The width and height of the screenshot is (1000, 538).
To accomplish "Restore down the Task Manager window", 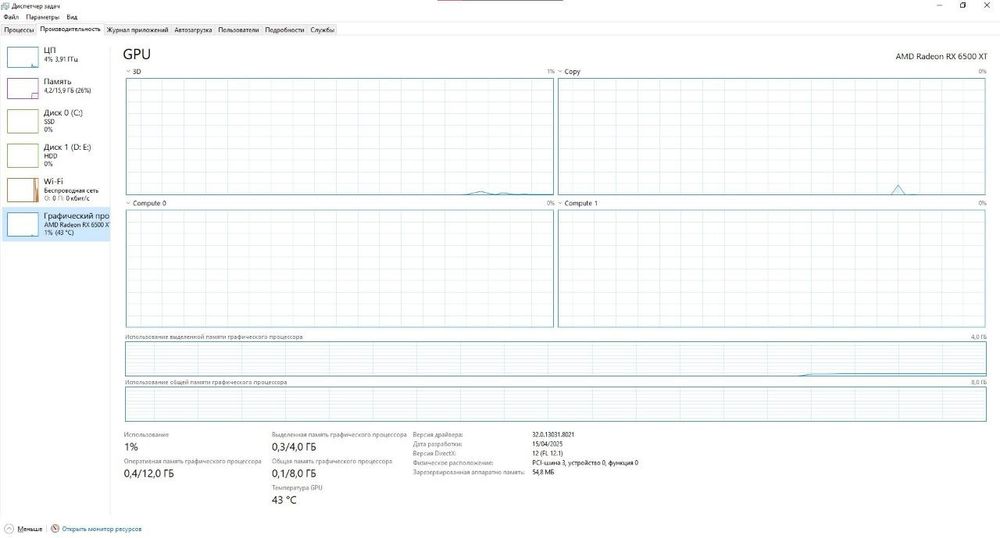I will (962, 5).
